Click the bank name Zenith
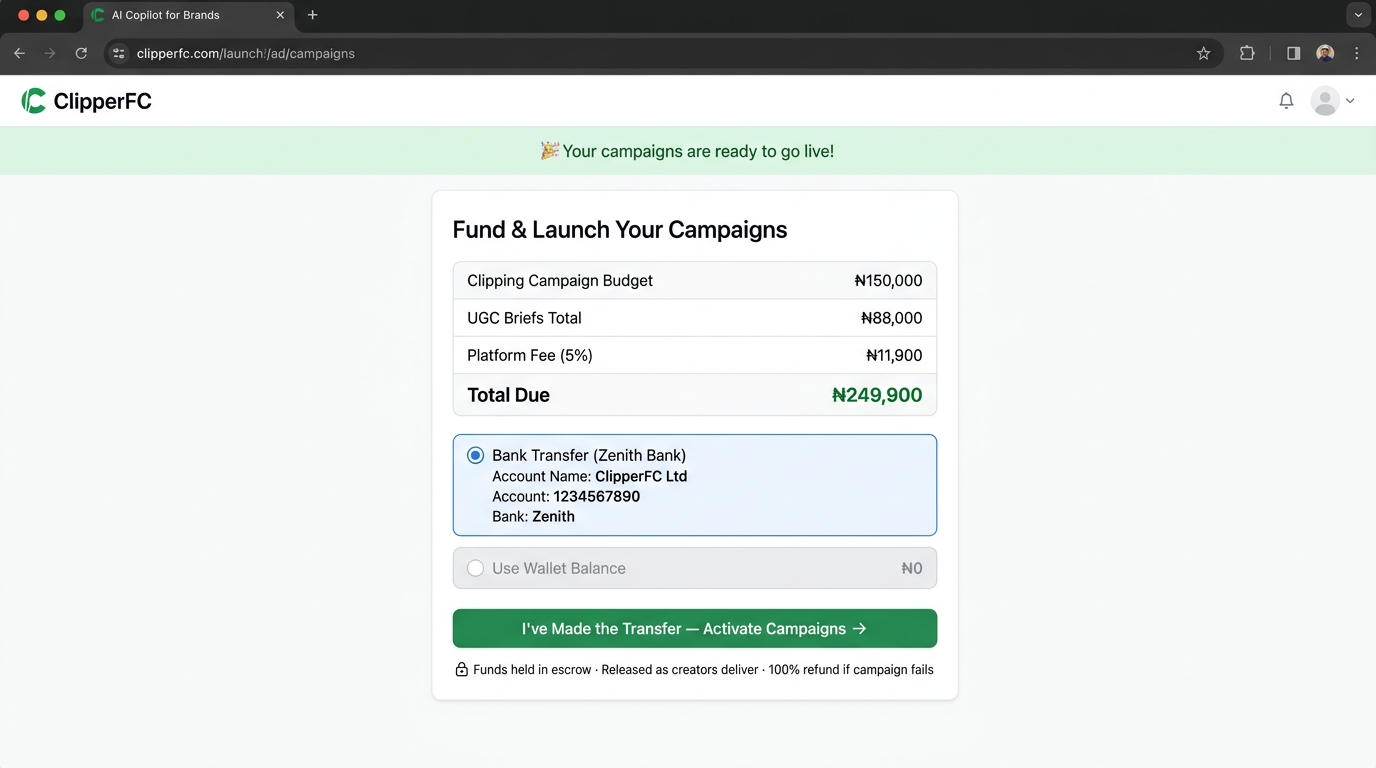This screenshot has width=1376, height=768. pyautogui.click(x=553, y=516)
